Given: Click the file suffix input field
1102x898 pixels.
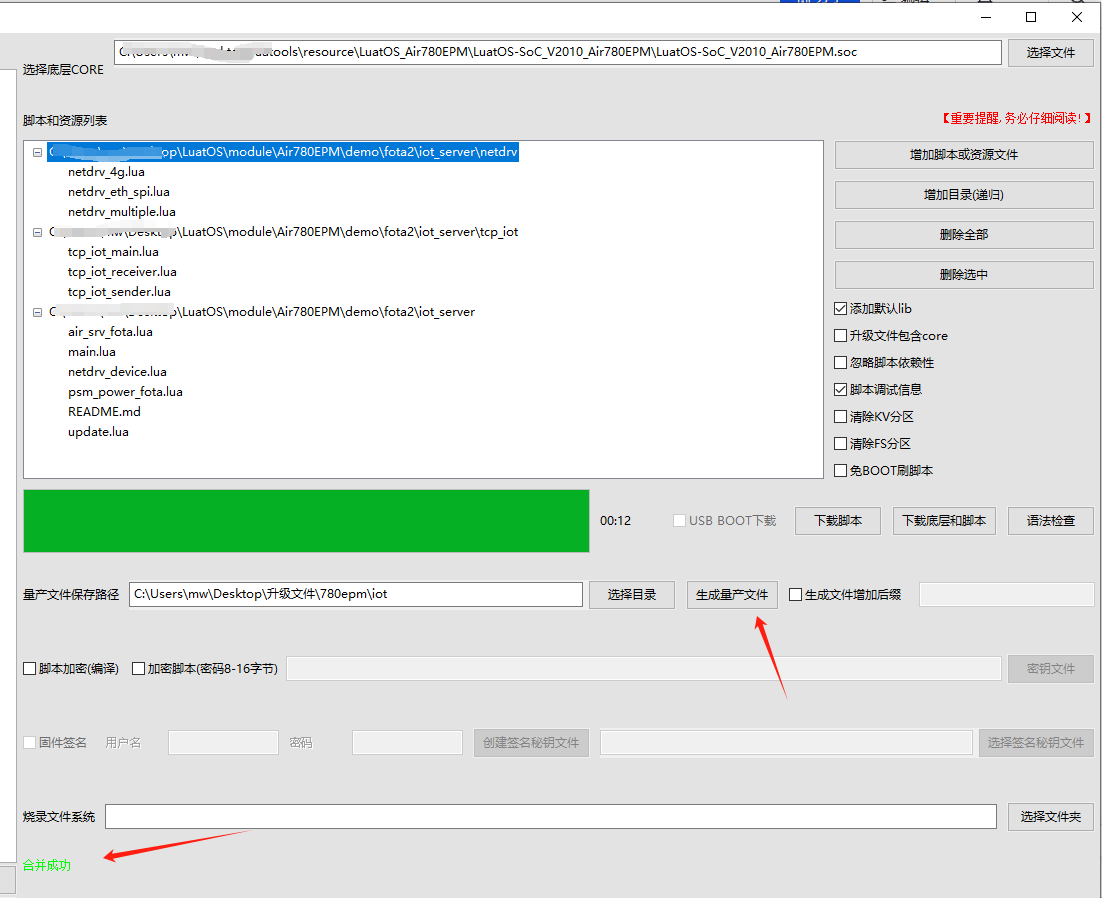Looking at the screenshot, I should pos(1006,594).
